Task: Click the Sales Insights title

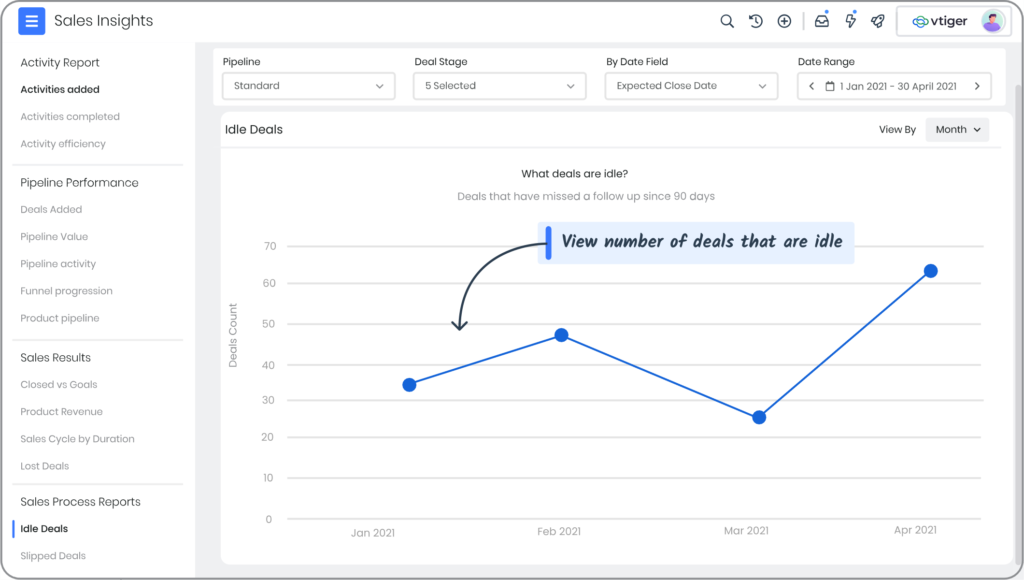Action: point(103,21)
